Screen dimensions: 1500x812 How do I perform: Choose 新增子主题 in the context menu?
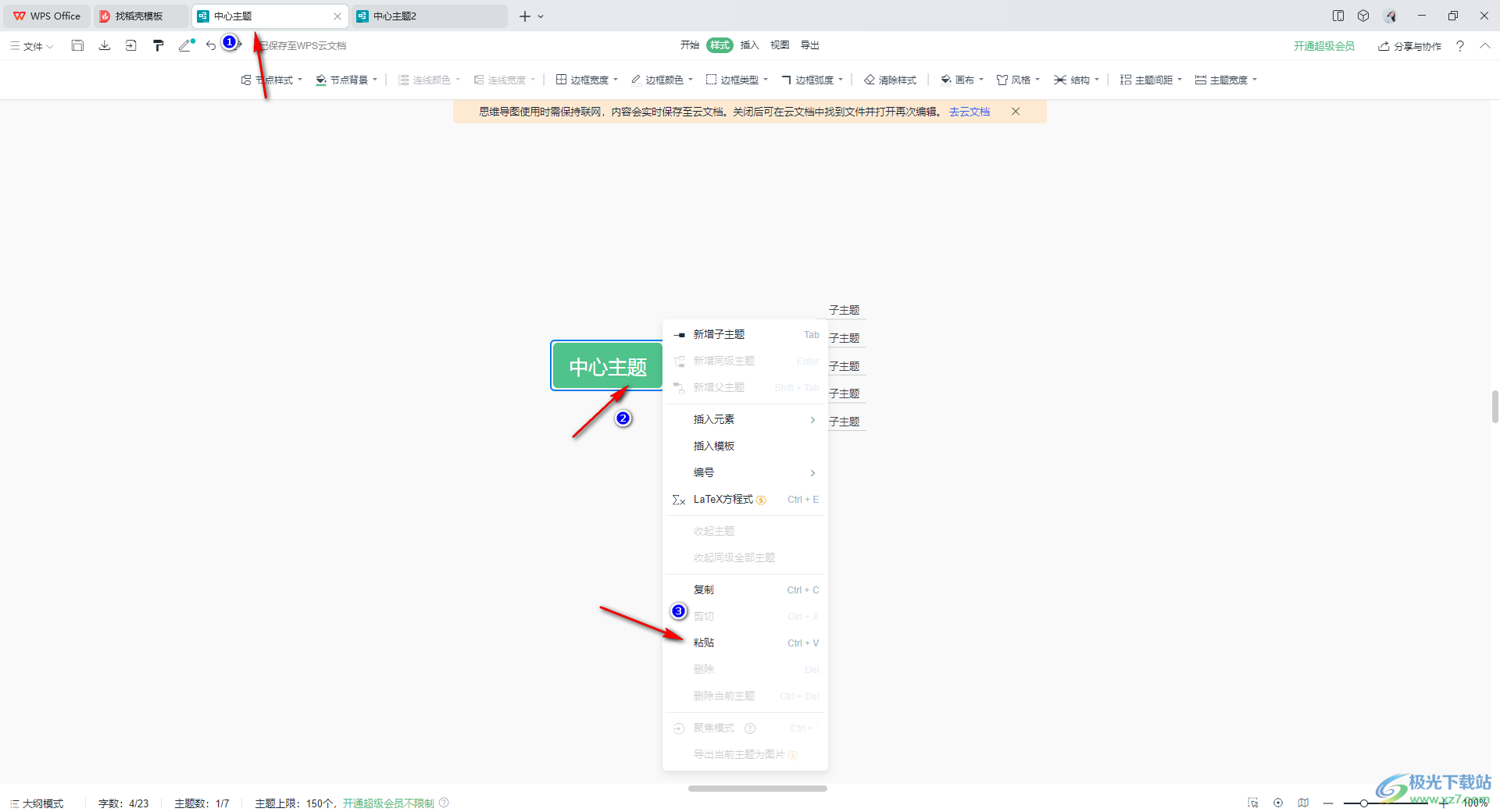[745, 334]
